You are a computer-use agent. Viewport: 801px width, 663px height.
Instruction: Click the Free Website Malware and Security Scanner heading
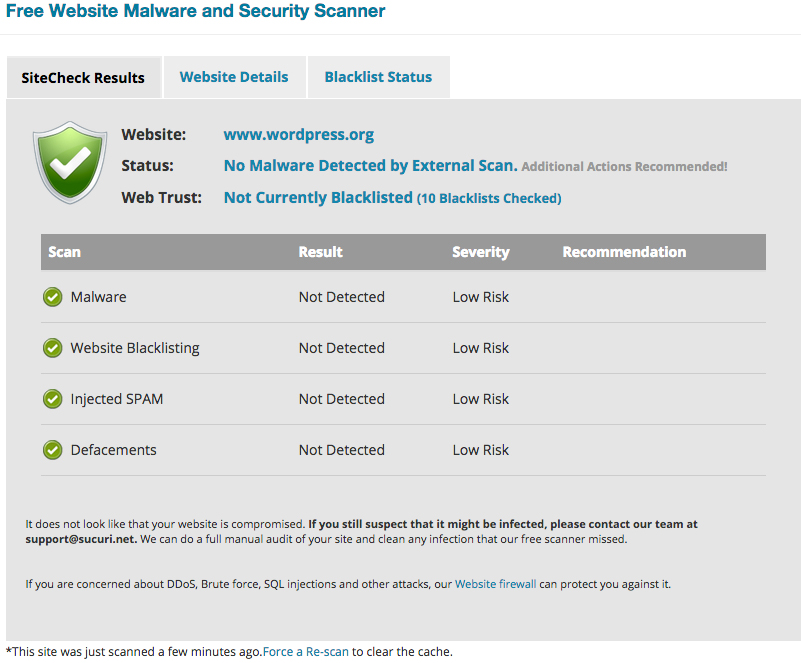pos(195,11)
